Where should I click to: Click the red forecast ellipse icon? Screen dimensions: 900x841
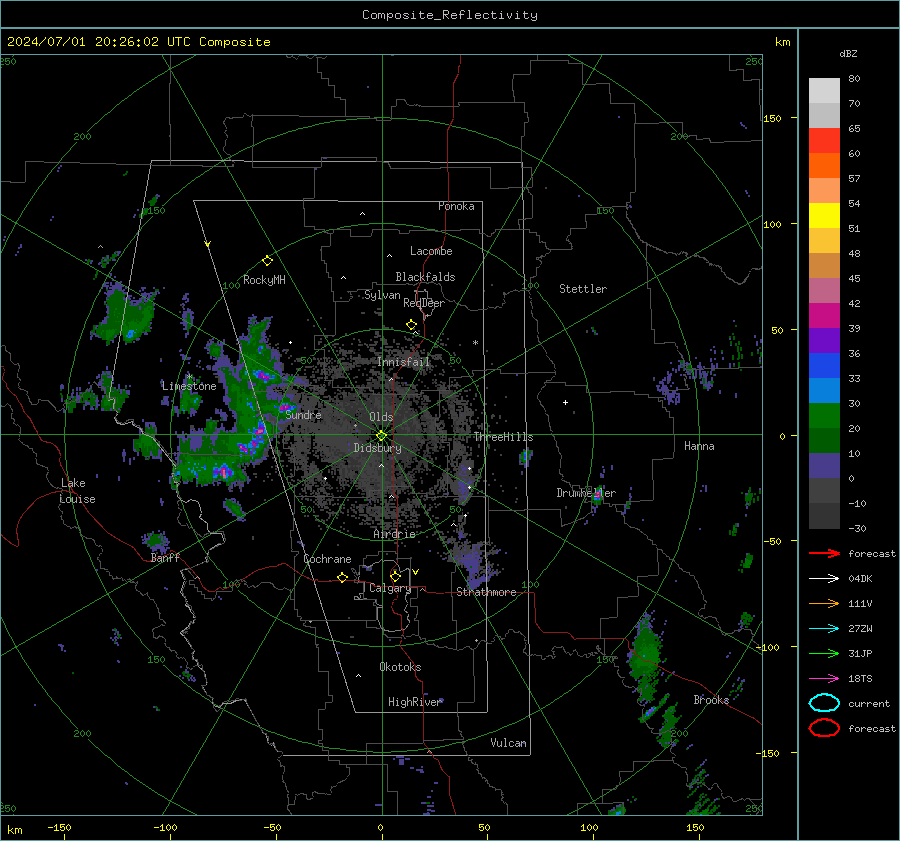coord(824,728)
